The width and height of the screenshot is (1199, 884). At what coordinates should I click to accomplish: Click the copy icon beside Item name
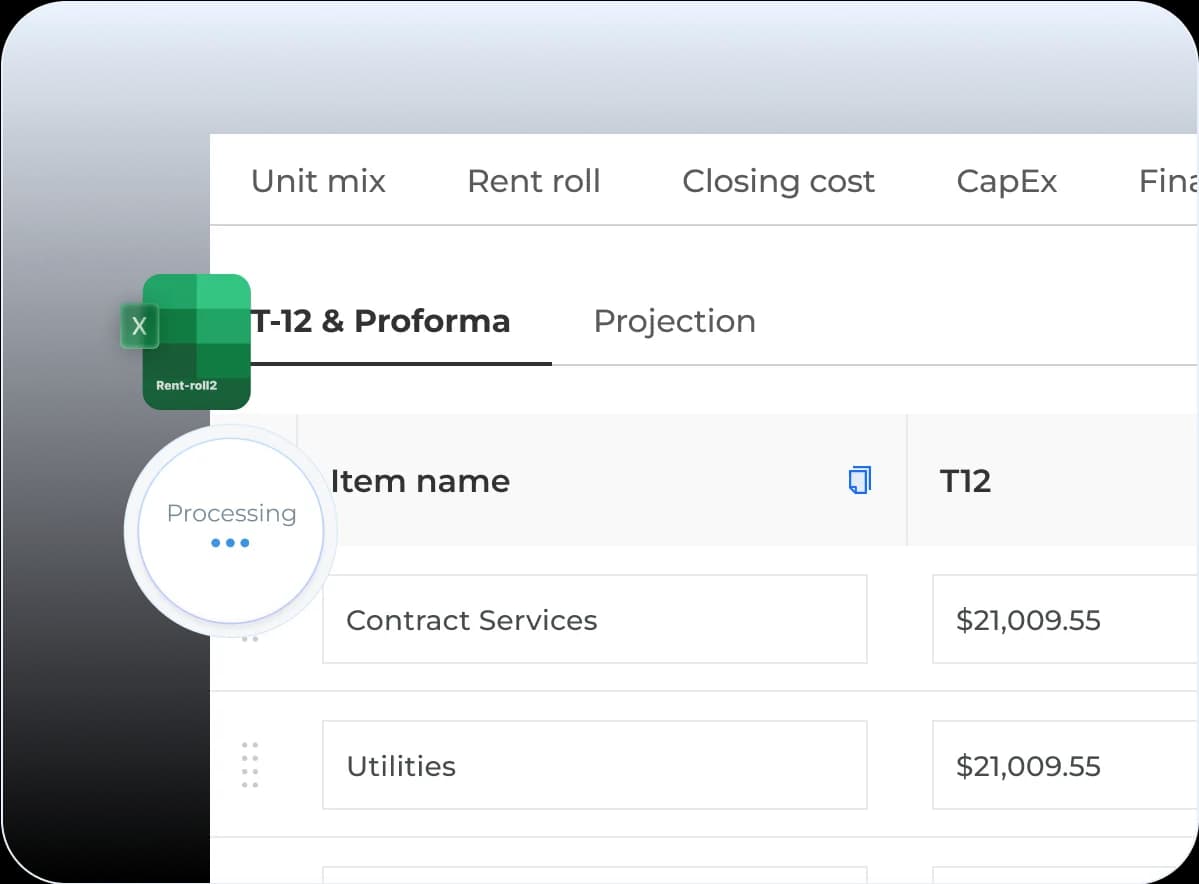(x=859, y=481)
